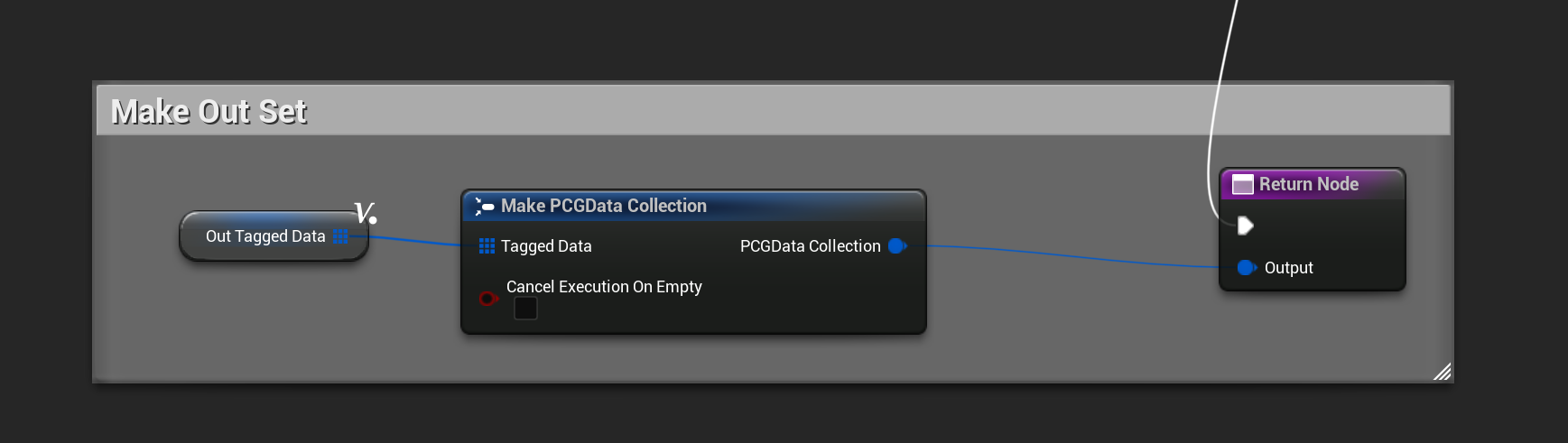
Task: Select the Make PCGData Collection node title
Action: 603,206
